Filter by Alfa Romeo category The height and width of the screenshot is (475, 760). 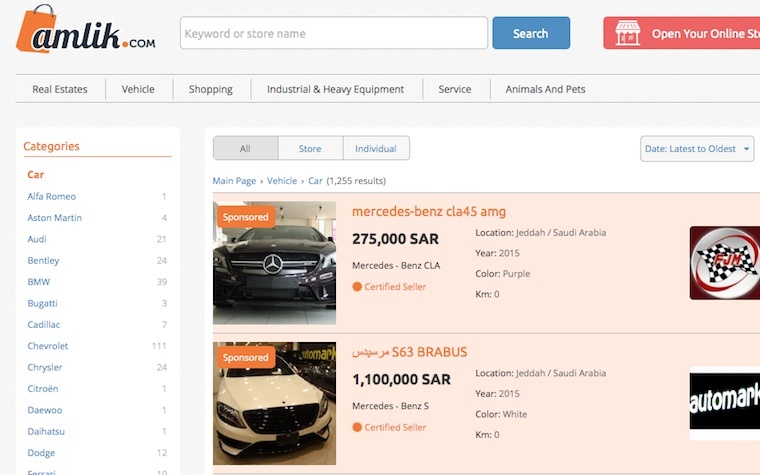[x=52, y=196]
